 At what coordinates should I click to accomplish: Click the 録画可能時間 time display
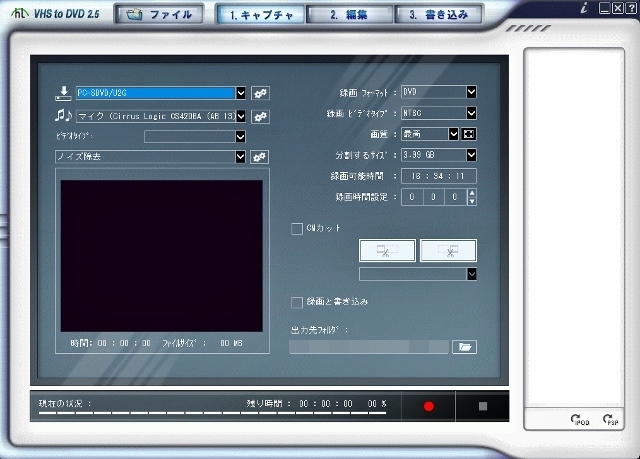tap(439, 176)
